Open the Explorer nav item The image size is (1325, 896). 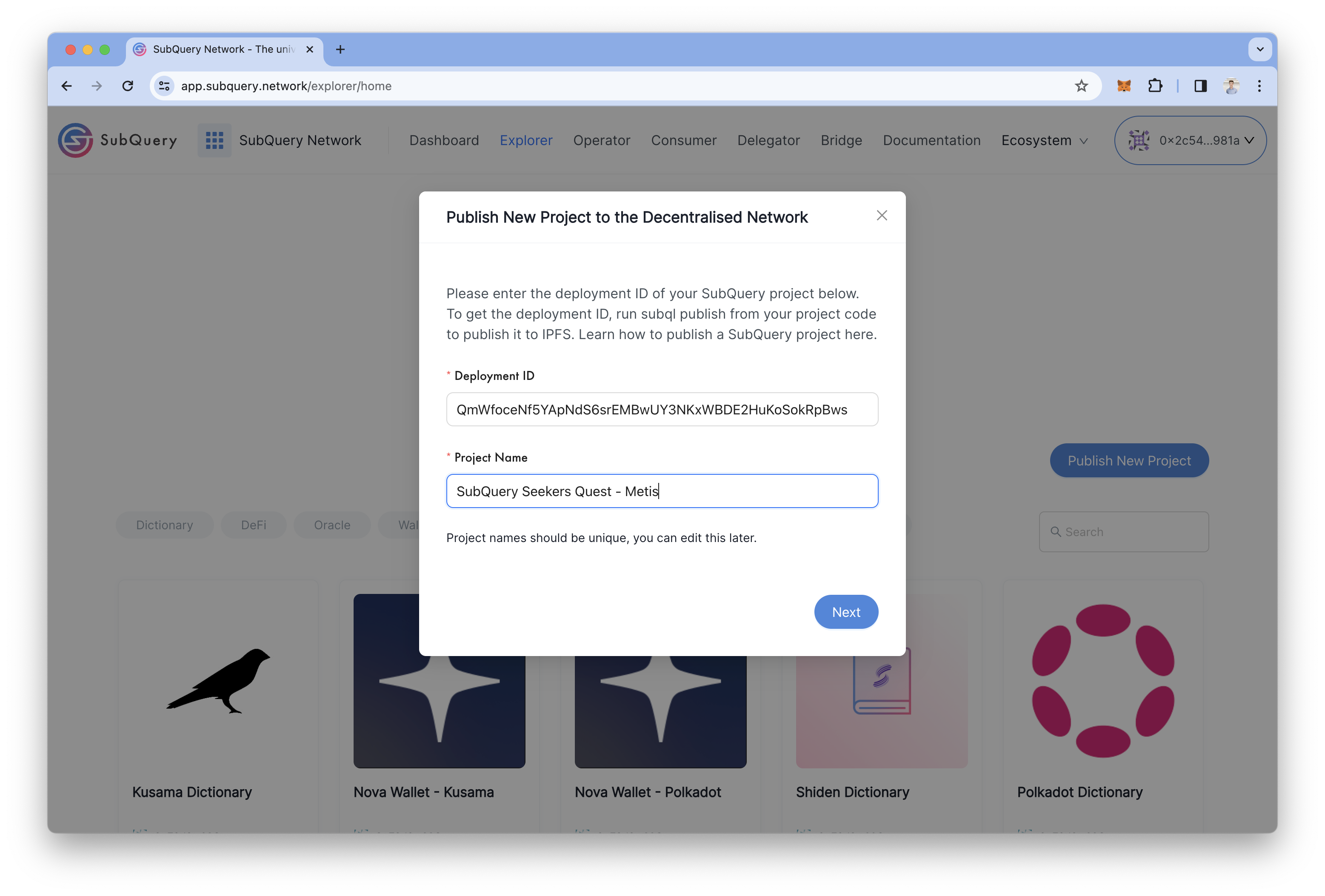(x=525, y=140)
